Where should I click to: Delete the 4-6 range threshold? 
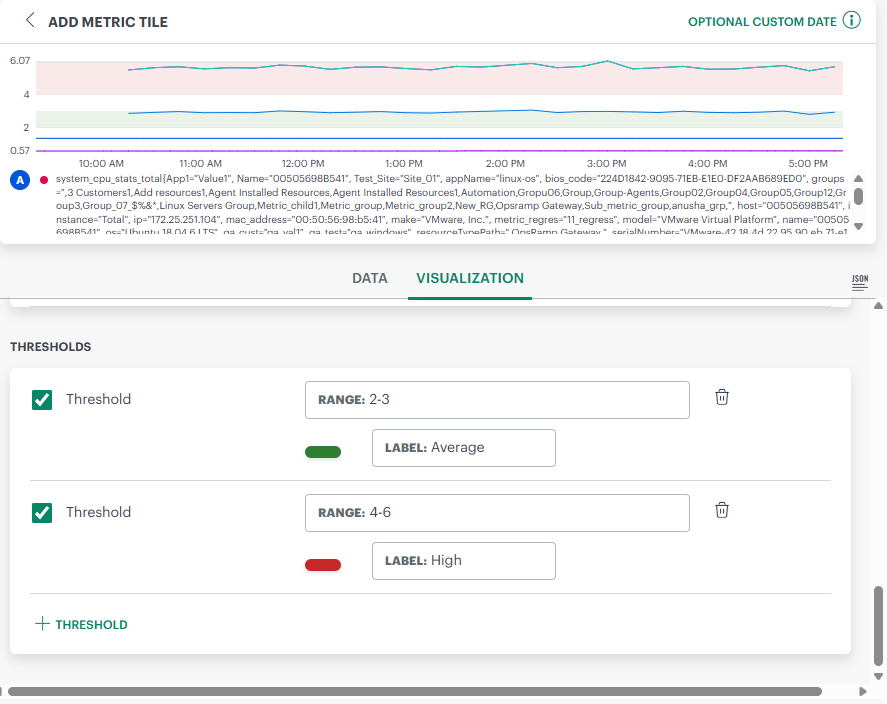[722, 510]
